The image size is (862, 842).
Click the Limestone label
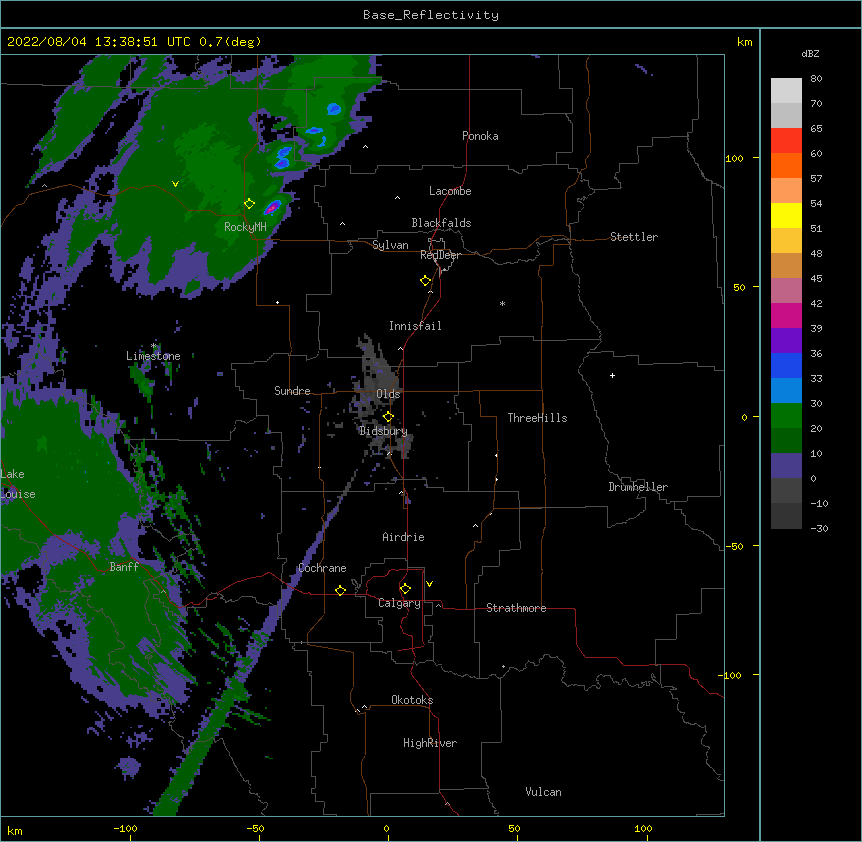click(x=153, y=356)
